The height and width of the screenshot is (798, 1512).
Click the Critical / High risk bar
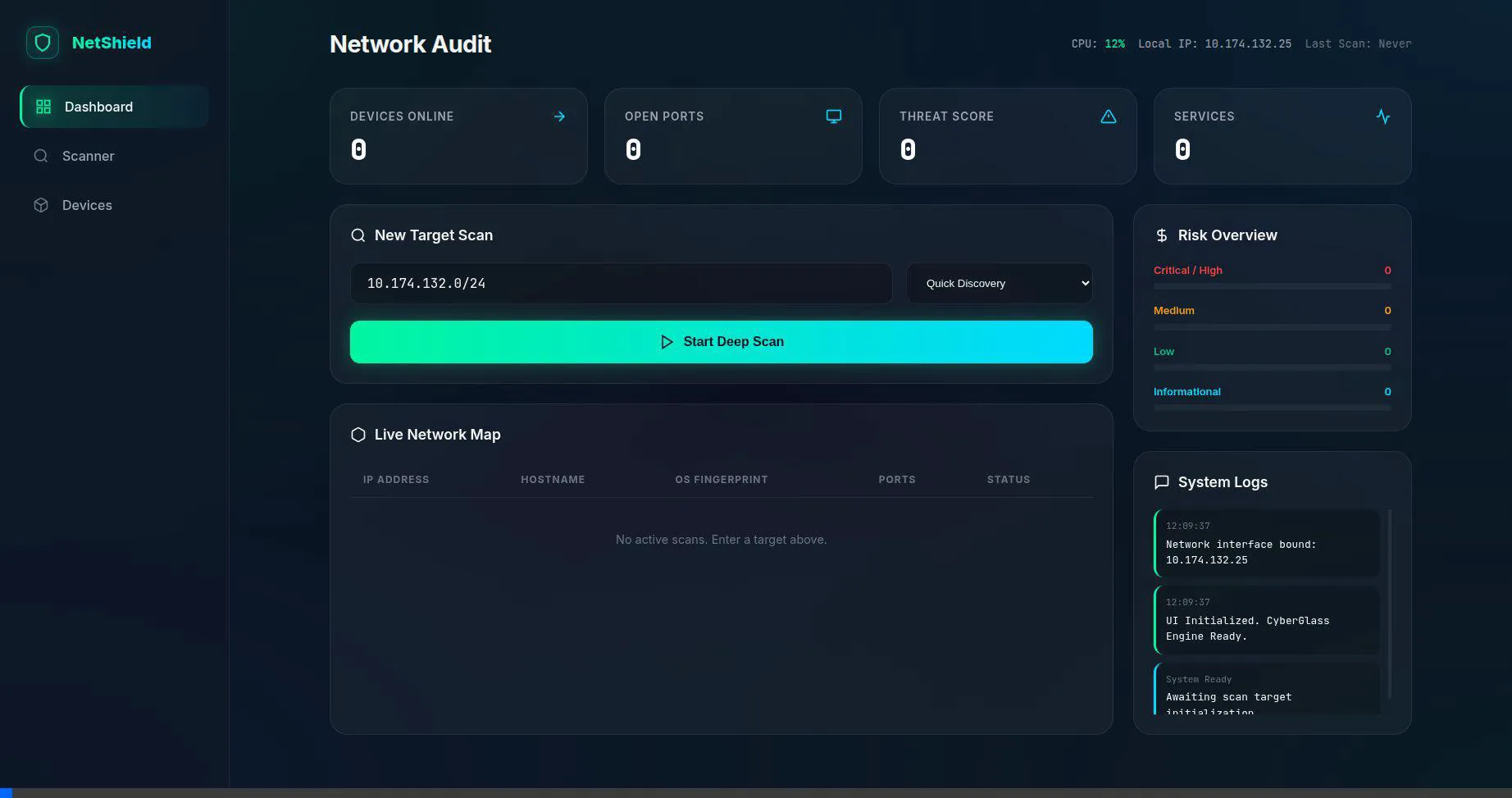click(1273, 286)
